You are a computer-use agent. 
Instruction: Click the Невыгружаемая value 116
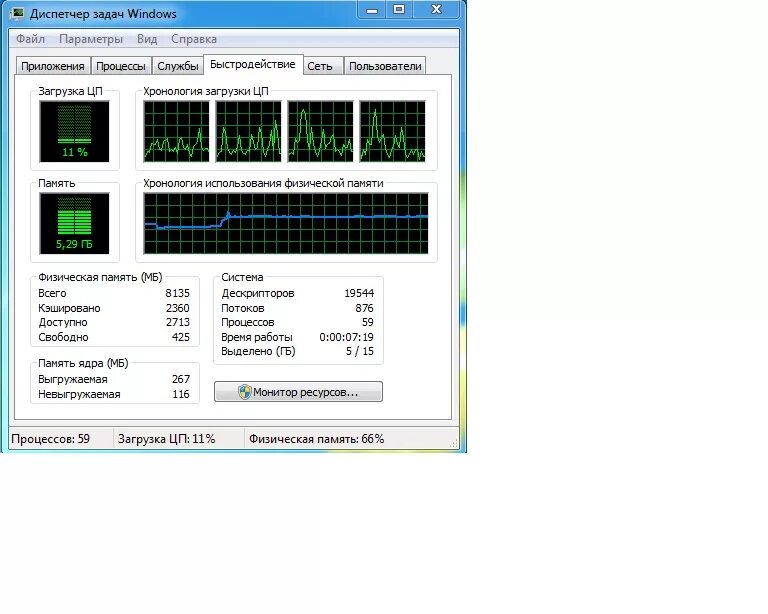point(181,394)
